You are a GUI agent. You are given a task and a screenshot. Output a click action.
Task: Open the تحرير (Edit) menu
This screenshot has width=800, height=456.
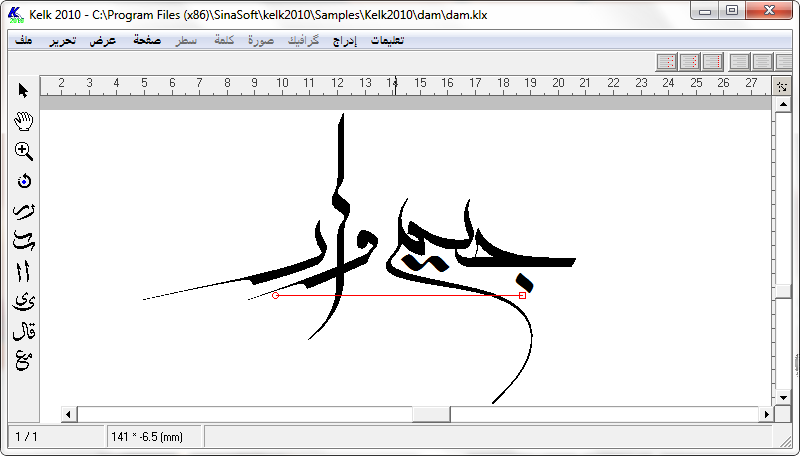point(62,41)
